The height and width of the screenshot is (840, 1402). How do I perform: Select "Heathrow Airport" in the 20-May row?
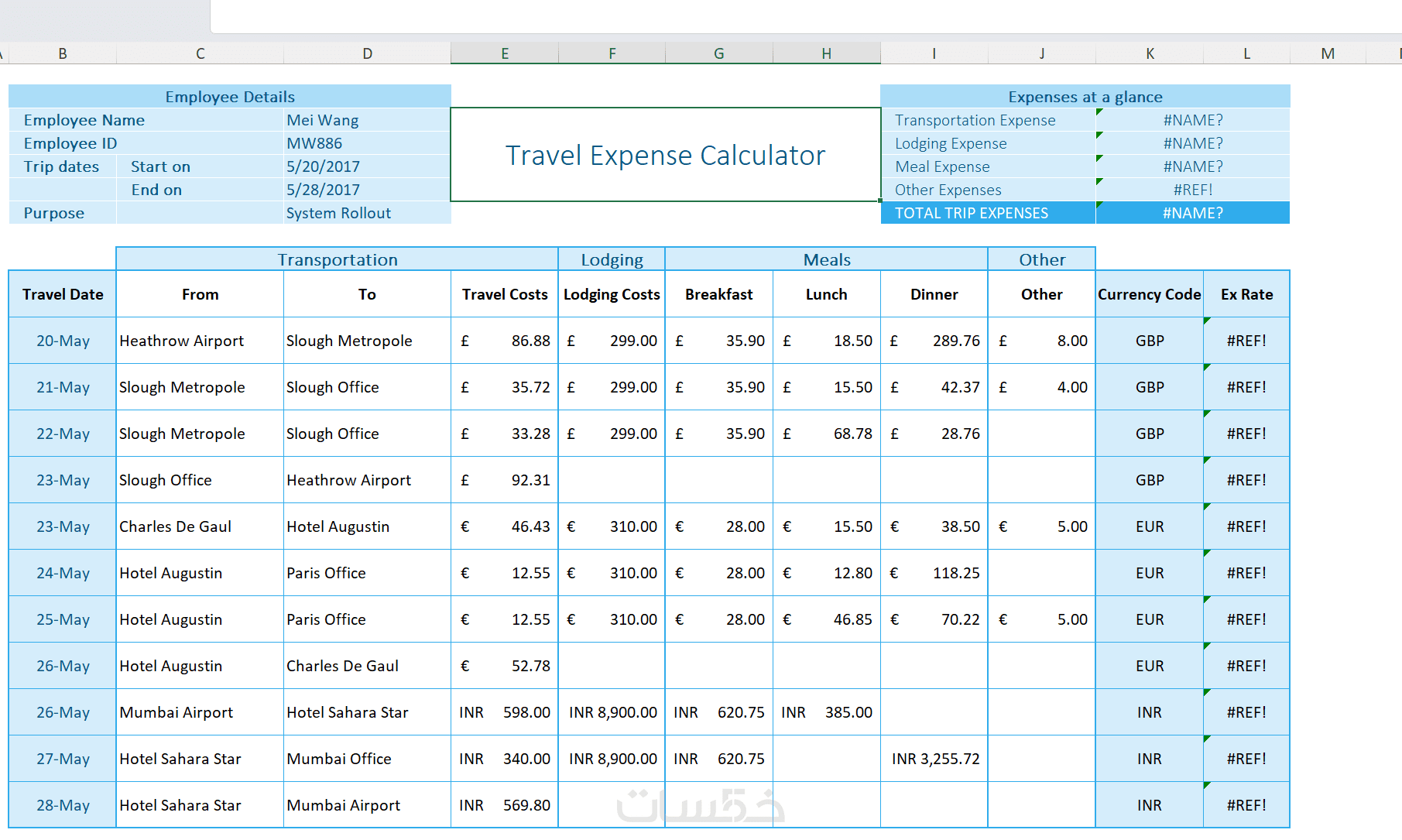201,341
